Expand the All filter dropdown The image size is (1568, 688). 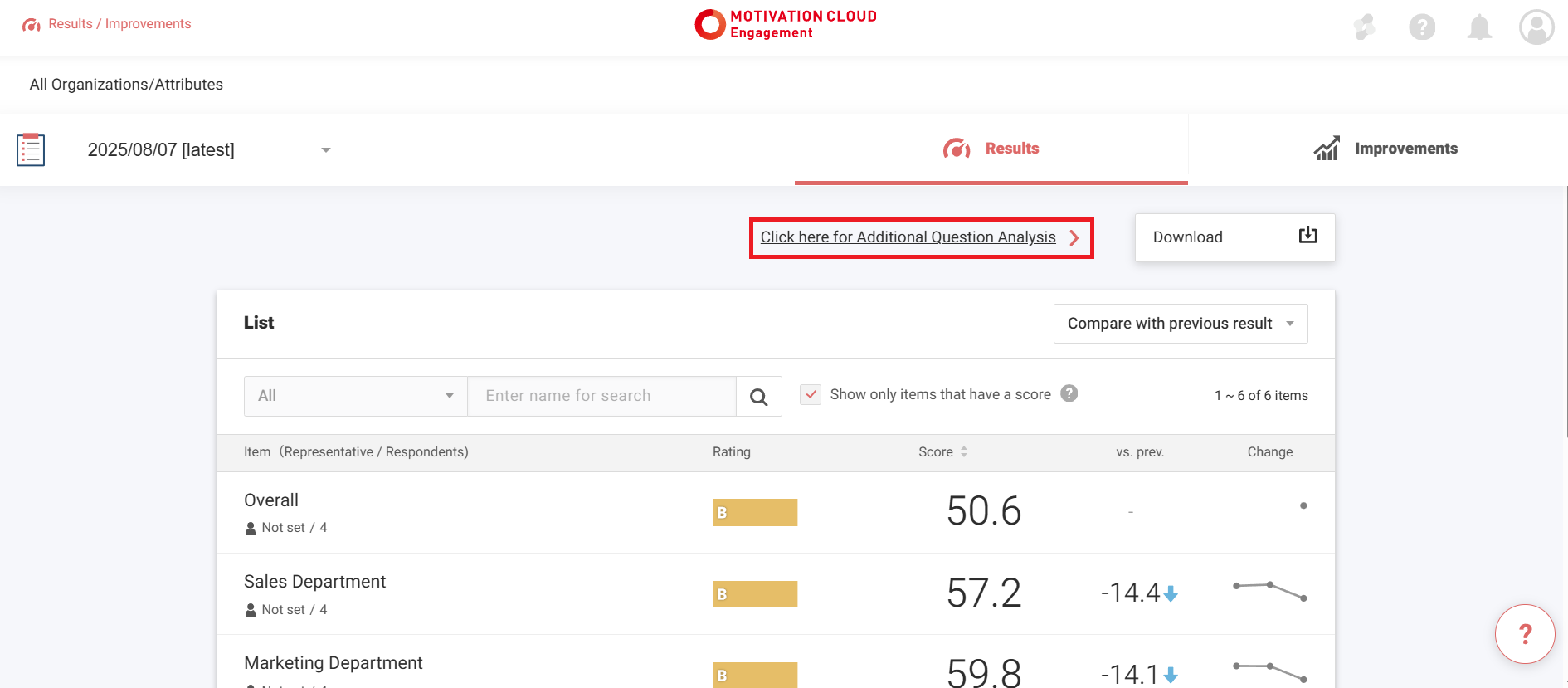(355, 396)
